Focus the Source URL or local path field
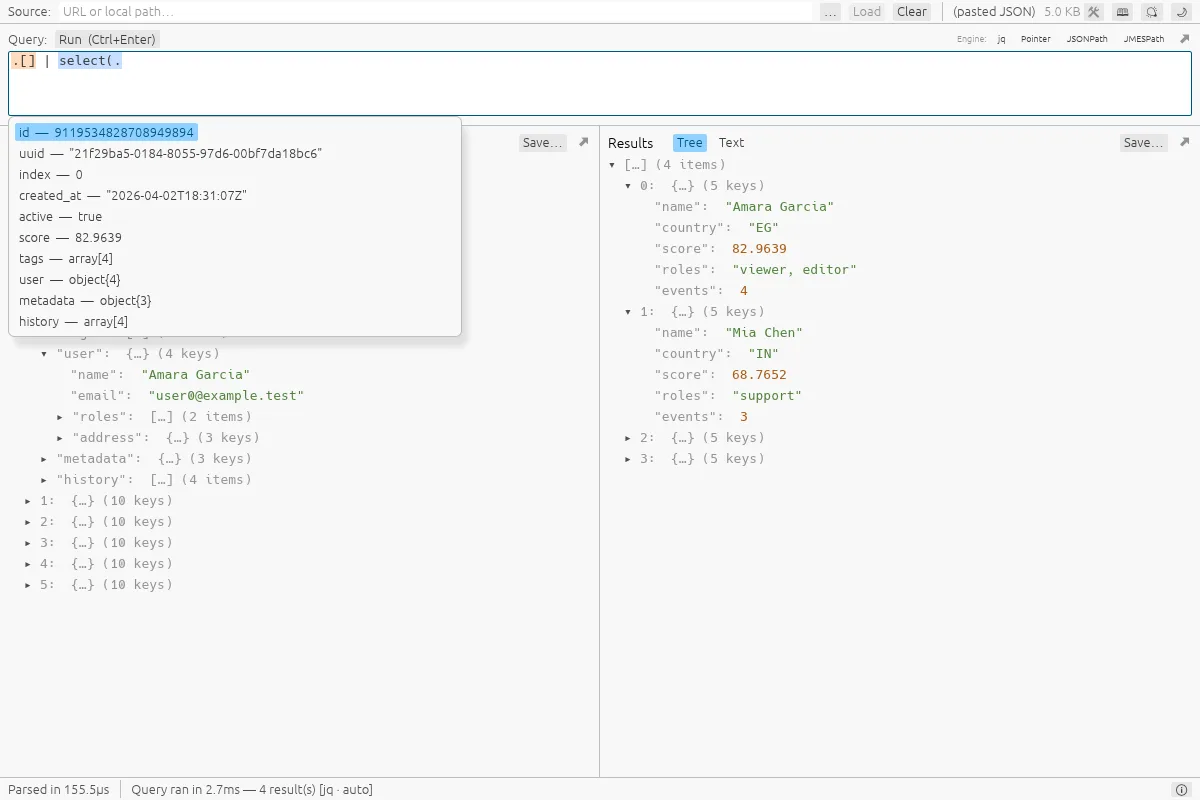This screenshot has width=1200, height=800. point(436,12)
